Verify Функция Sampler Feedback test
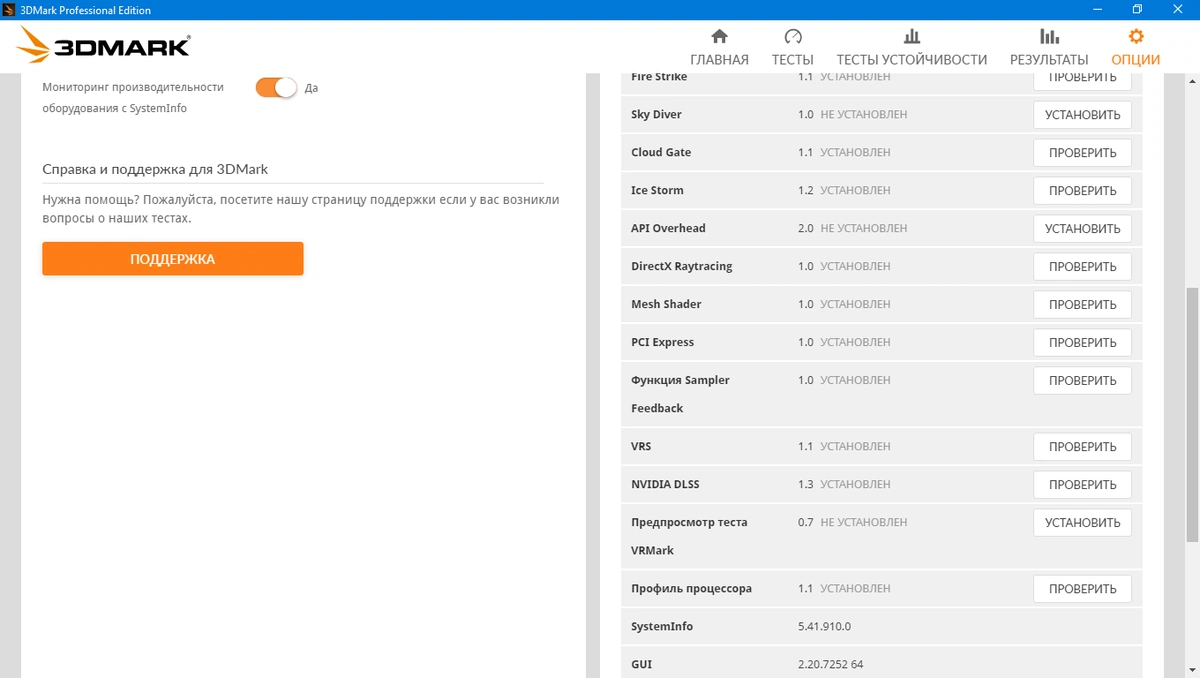1200x678 pixels. coord(1082,381)
